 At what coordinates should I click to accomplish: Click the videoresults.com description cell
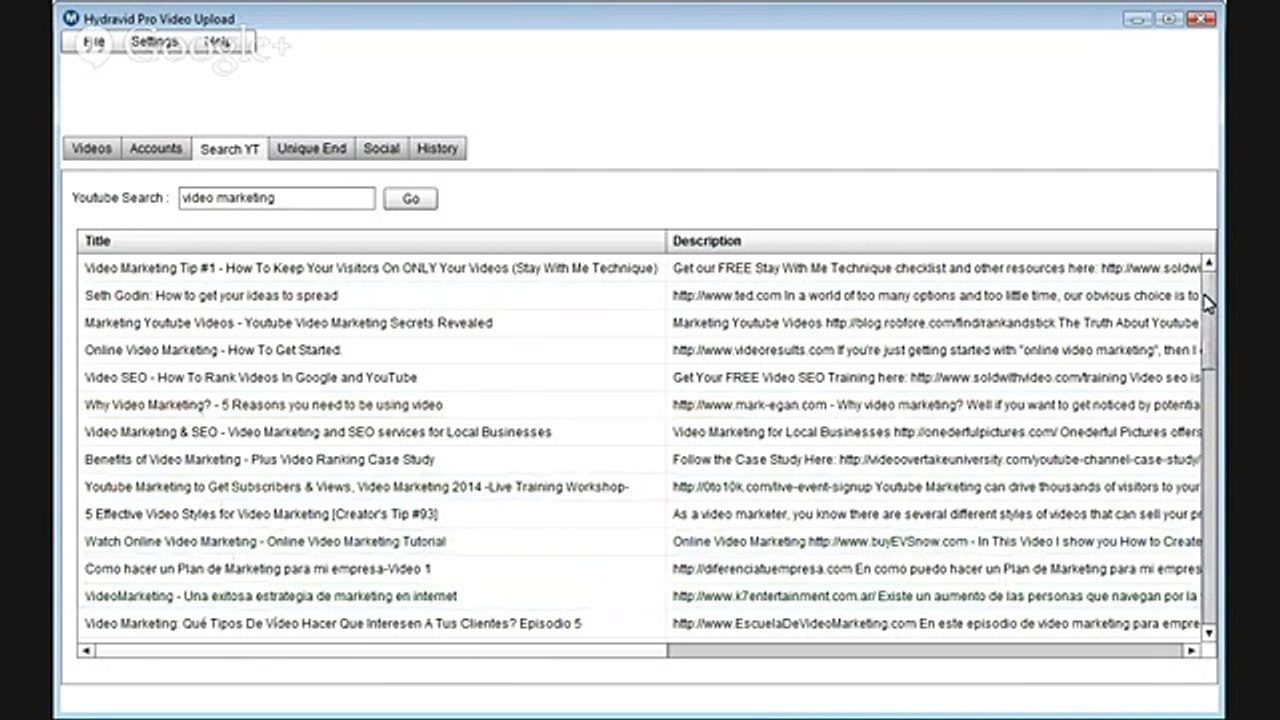[934, 350]
